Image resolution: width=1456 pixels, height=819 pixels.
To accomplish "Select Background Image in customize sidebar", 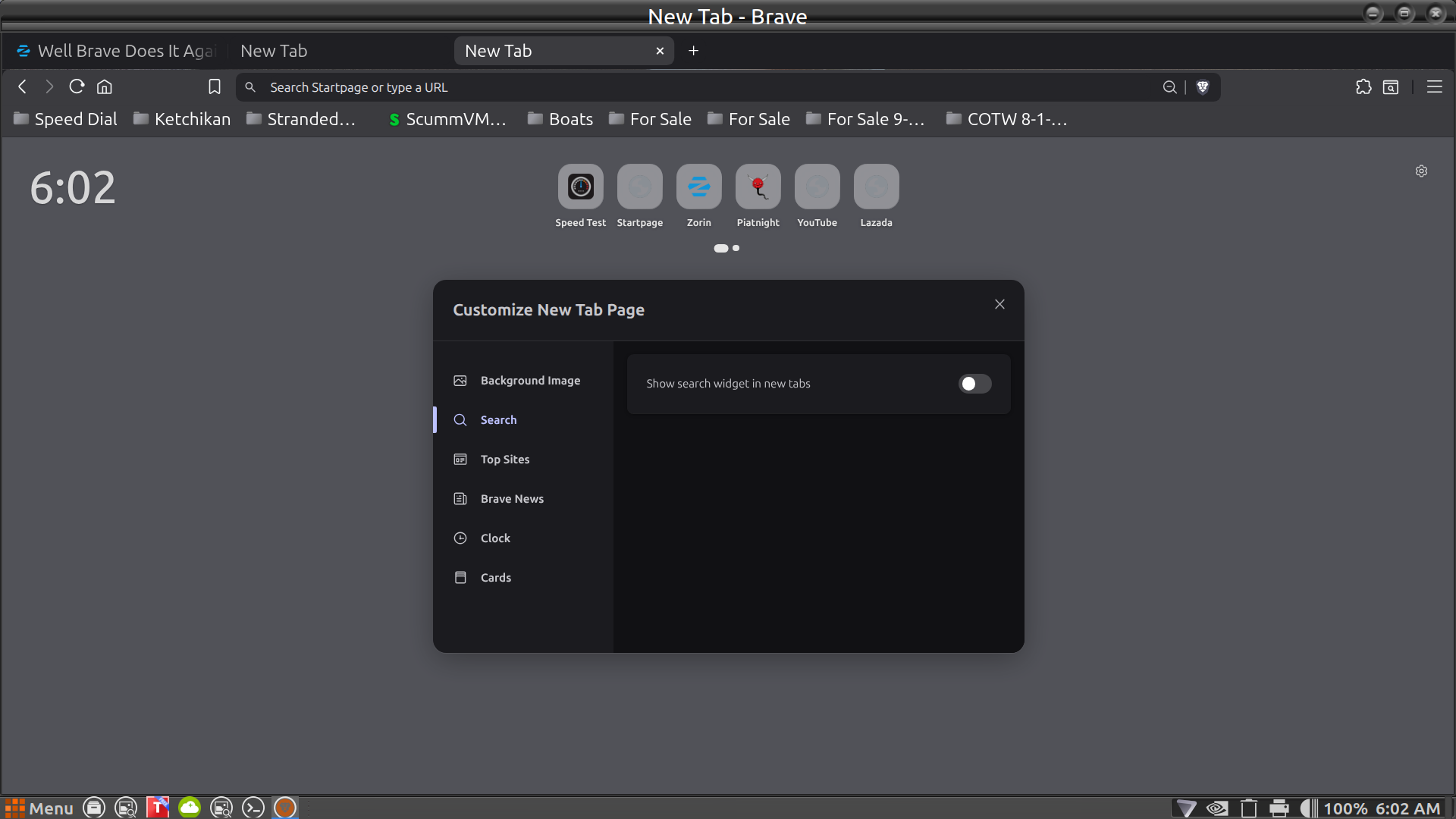I will pos(530,381).
